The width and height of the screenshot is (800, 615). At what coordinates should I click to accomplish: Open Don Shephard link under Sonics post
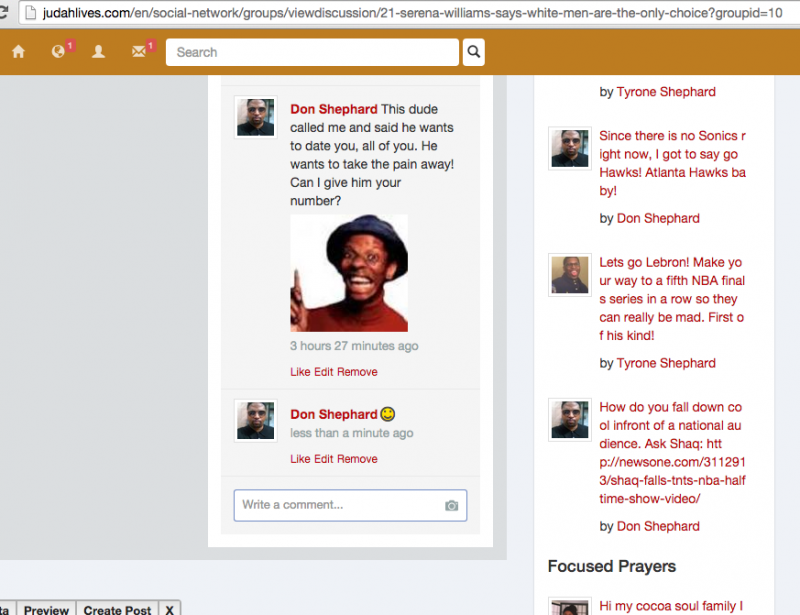658,218
